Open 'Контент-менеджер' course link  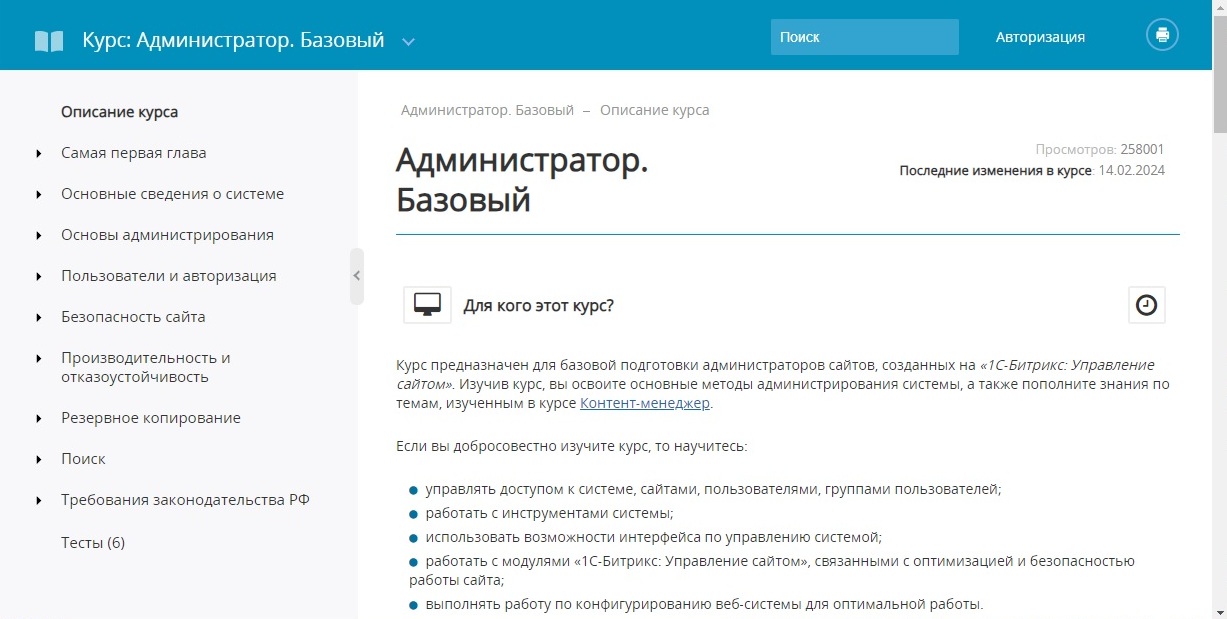coord(645,403)
